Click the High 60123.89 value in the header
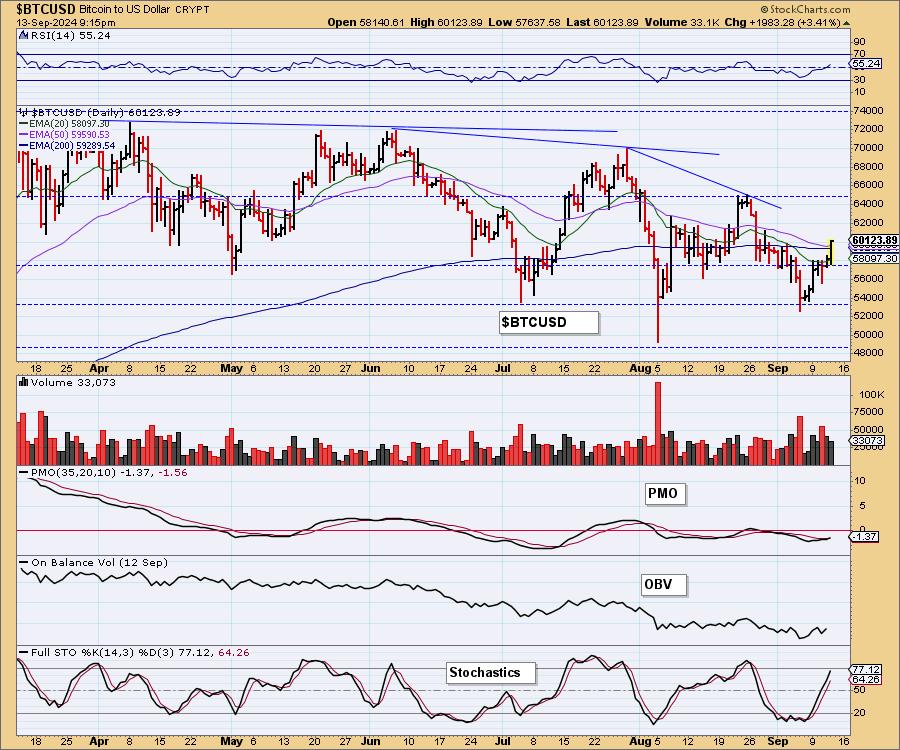This screenshot has width=900, height=750. 447,22
